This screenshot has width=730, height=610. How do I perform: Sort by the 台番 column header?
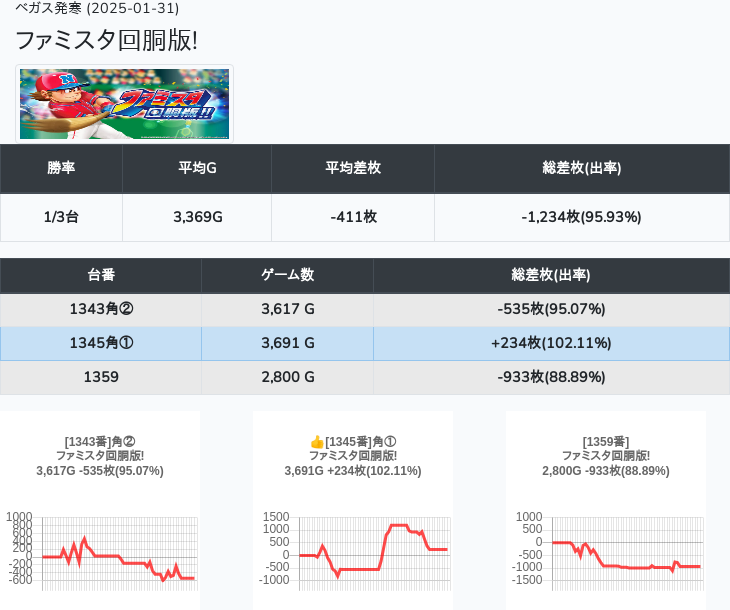(x=101, y=275)
